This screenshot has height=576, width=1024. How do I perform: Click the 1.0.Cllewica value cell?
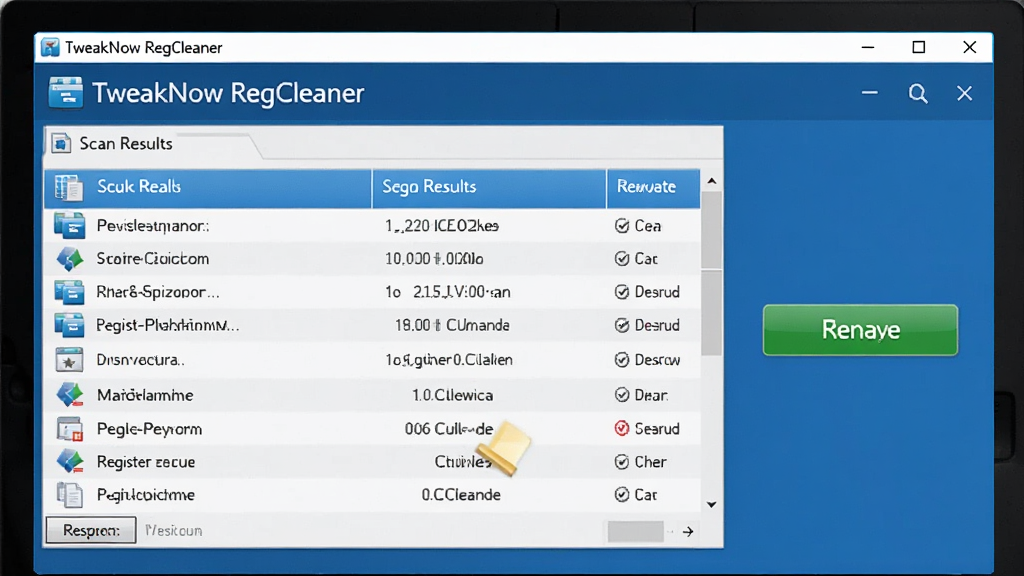[x=453, y=395]
